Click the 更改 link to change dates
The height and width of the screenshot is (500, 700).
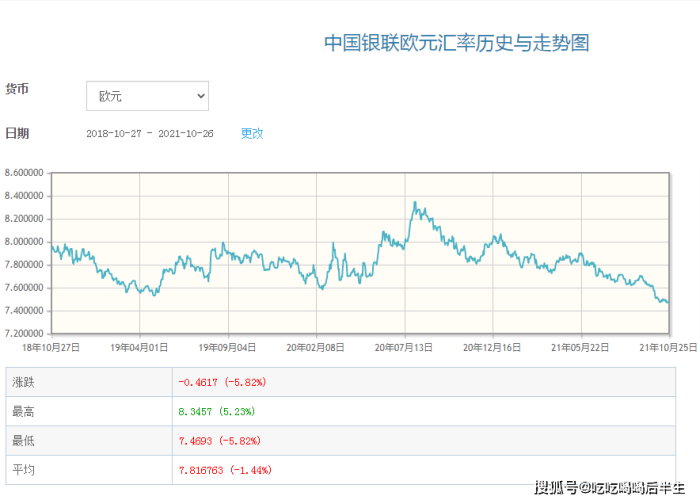click(252, 133)
